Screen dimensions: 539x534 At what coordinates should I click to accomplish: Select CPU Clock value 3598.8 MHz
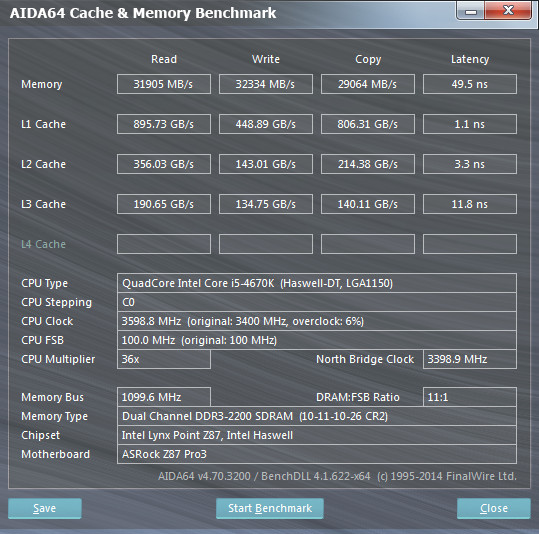click(317, 321)
